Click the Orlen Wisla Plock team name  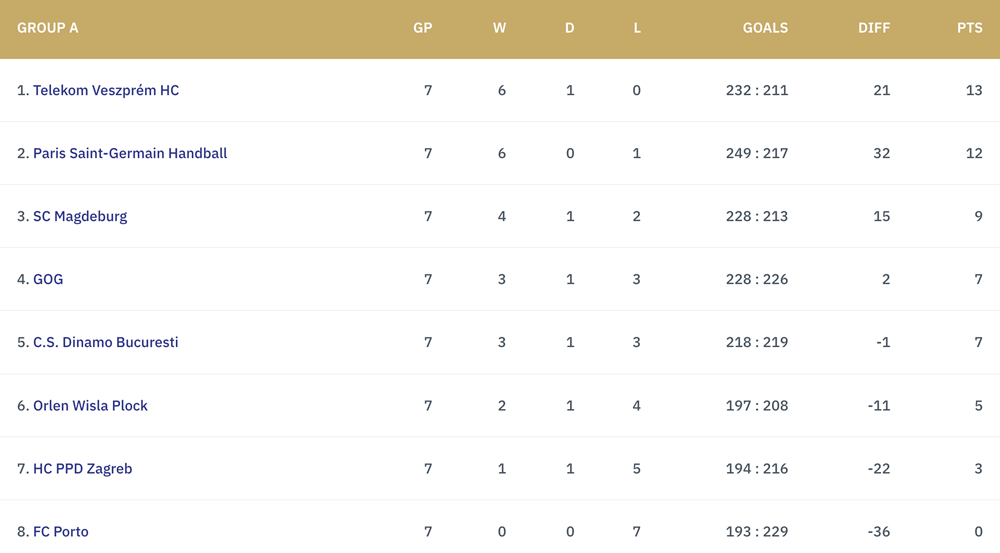pos(91,406)
